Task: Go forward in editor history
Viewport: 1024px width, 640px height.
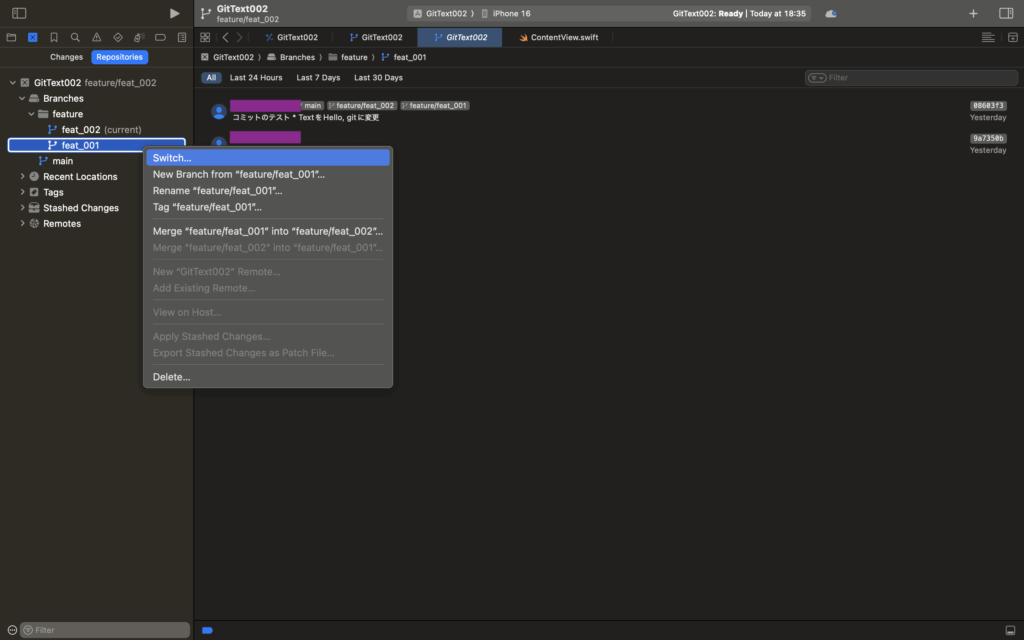Action: pos(240,37)
